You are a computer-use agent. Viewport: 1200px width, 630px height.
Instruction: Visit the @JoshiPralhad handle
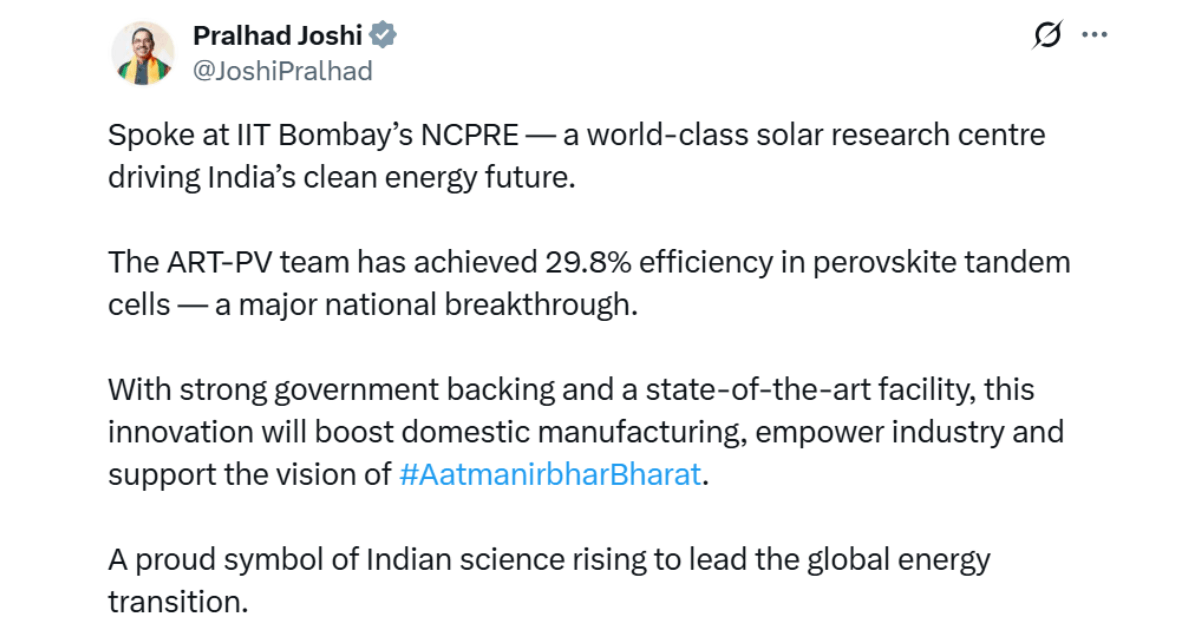point(282,71)
